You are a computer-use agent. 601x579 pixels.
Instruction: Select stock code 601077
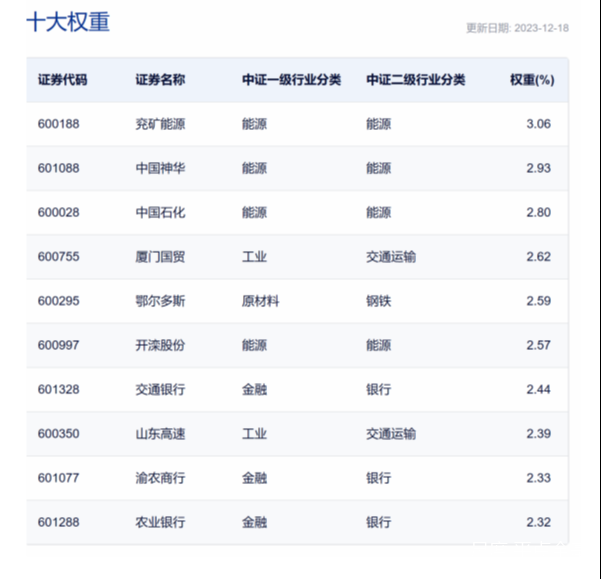pos(59,478)
